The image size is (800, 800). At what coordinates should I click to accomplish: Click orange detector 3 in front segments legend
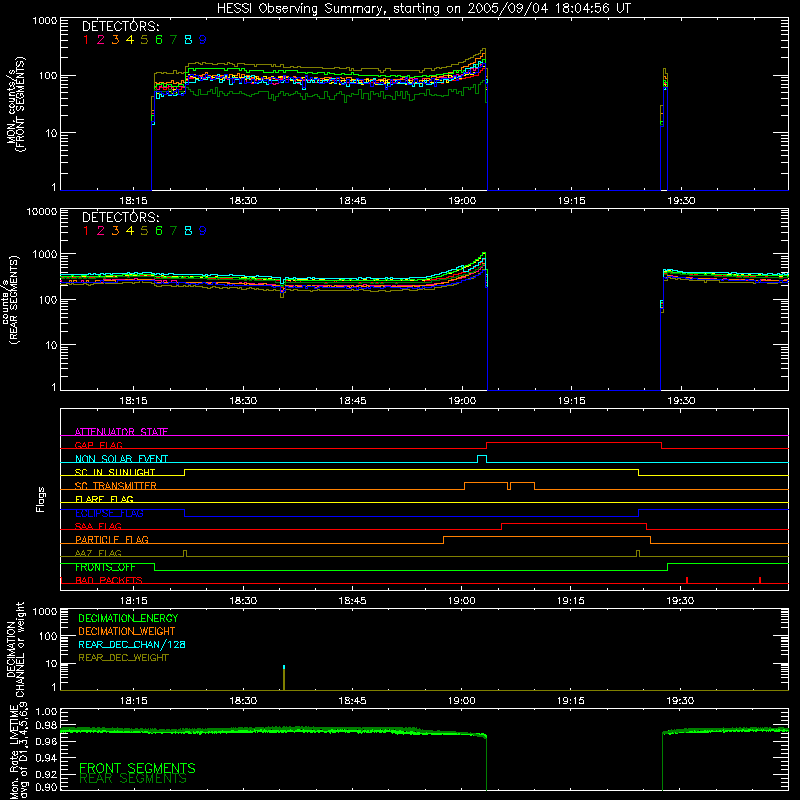coord(115,40)
